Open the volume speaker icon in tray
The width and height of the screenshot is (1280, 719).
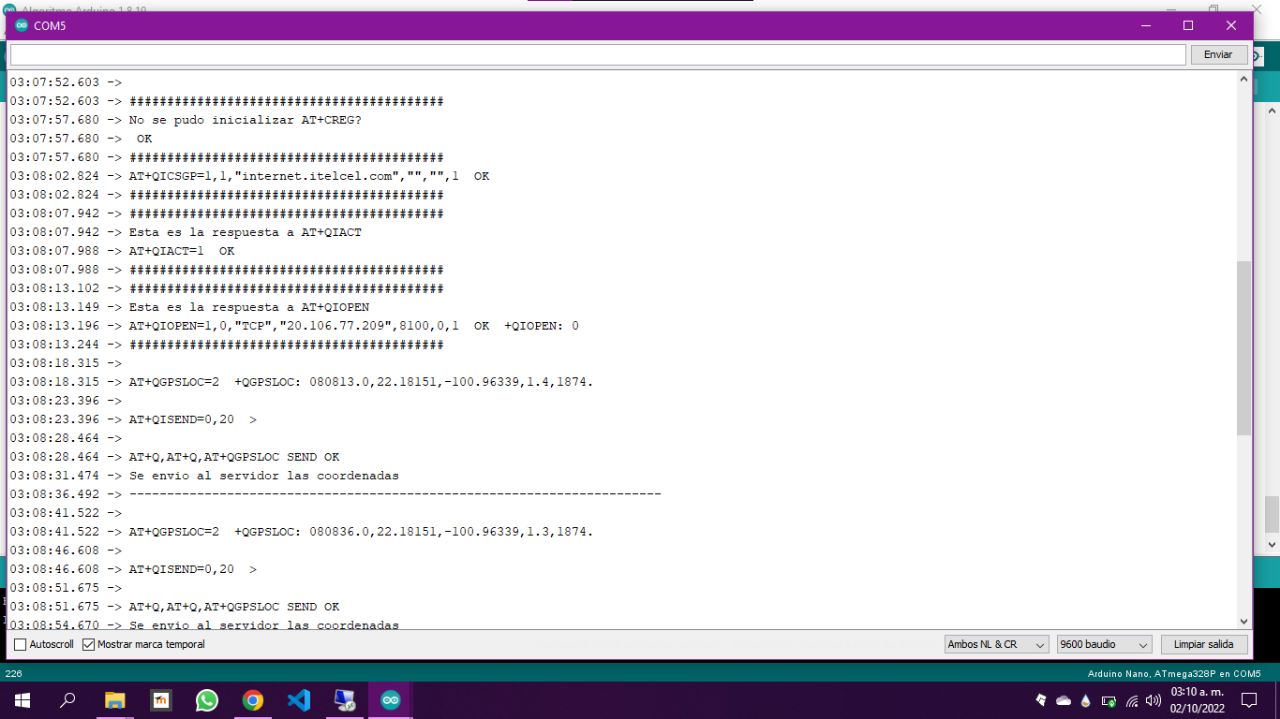[1153, 700]
